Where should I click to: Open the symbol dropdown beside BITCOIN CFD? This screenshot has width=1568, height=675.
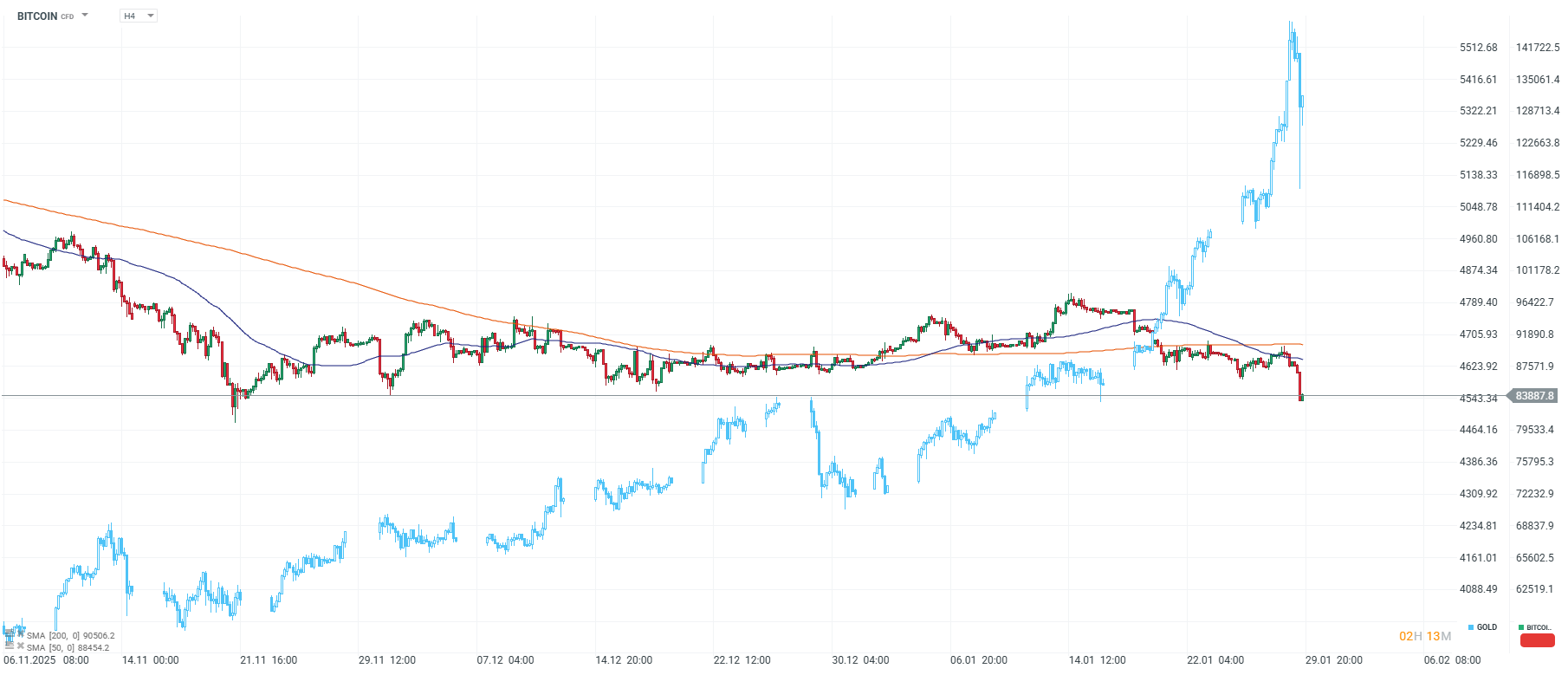pyautogui.click(x=84, y=15)
